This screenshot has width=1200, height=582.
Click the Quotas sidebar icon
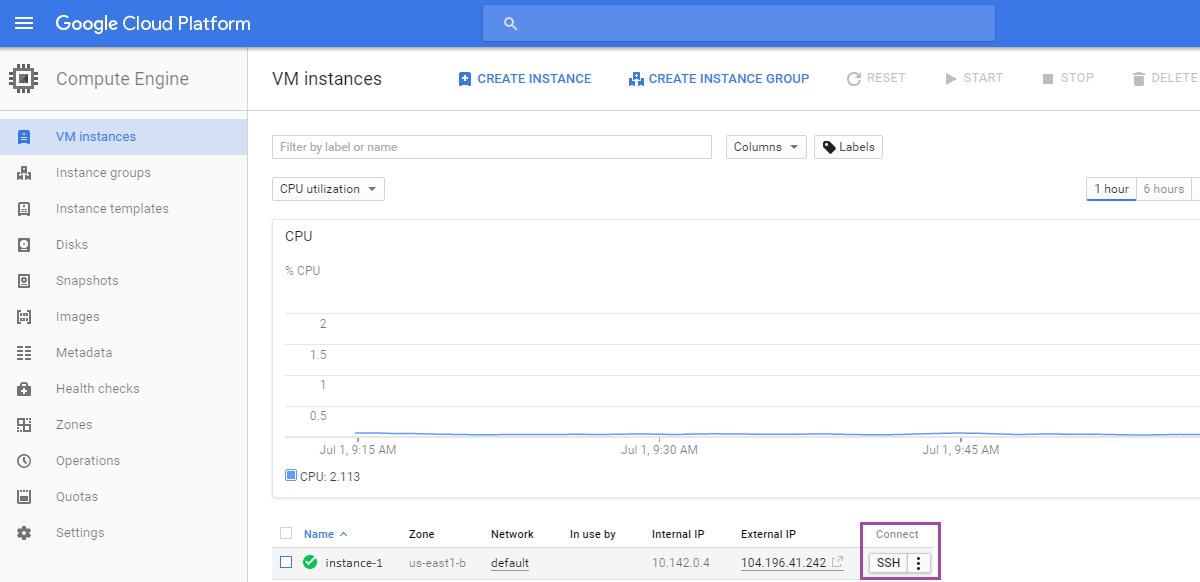coord(24,497)
